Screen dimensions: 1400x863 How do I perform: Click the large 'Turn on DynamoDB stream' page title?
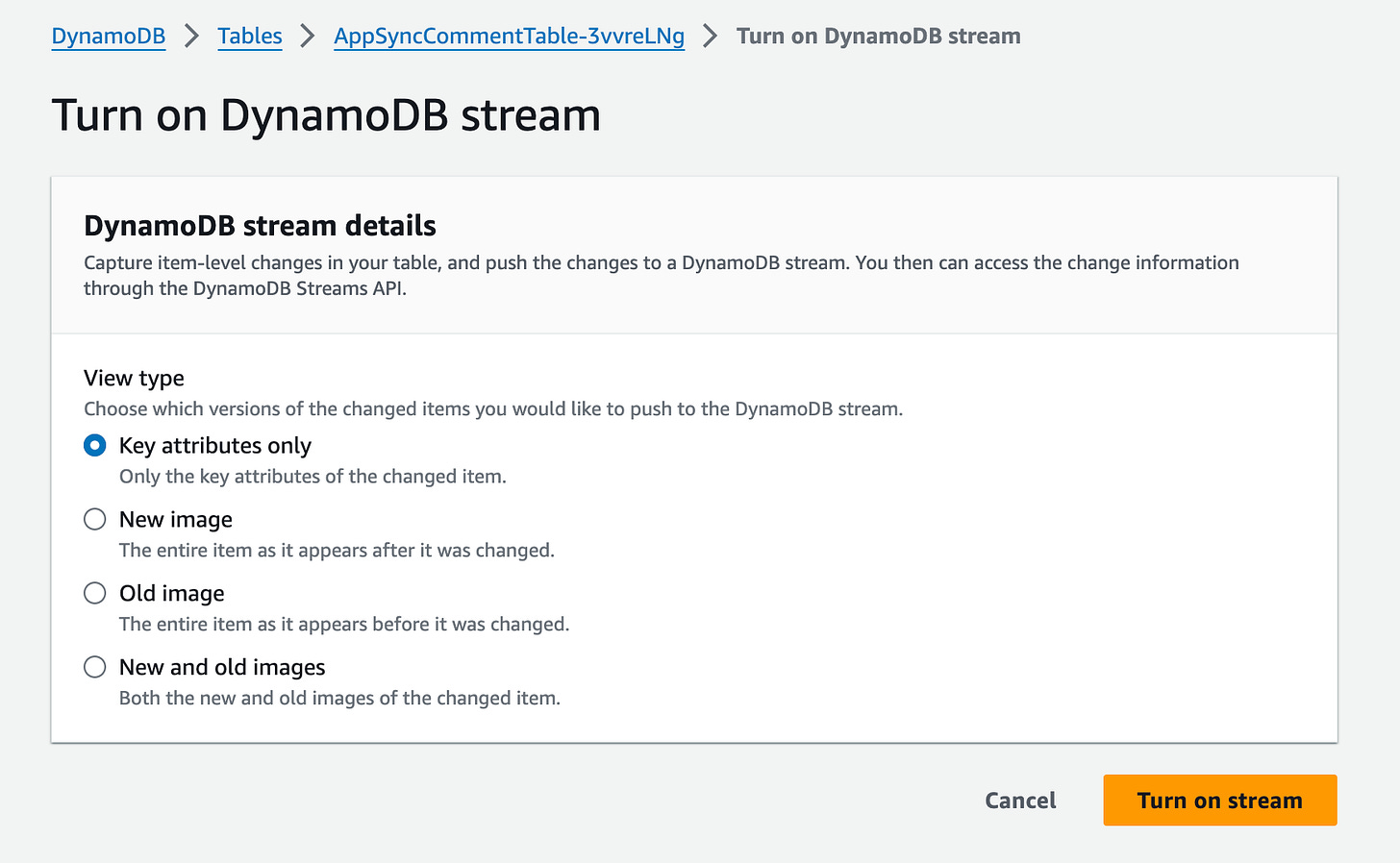(x=326, y=115)
